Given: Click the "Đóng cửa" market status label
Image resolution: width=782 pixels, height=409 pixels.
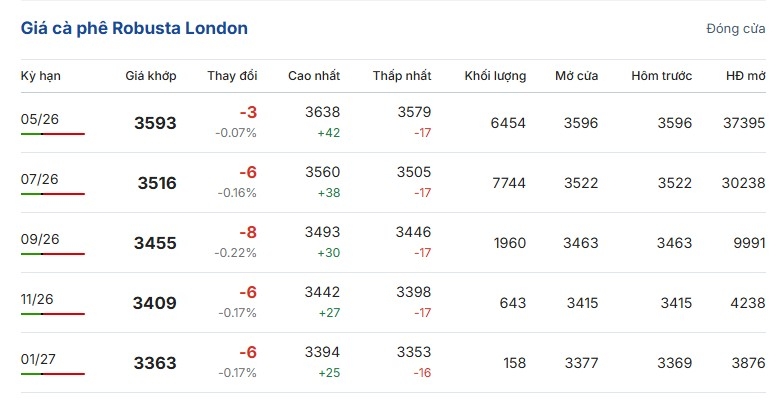Looking at the screenshot, I should [735, 29].
